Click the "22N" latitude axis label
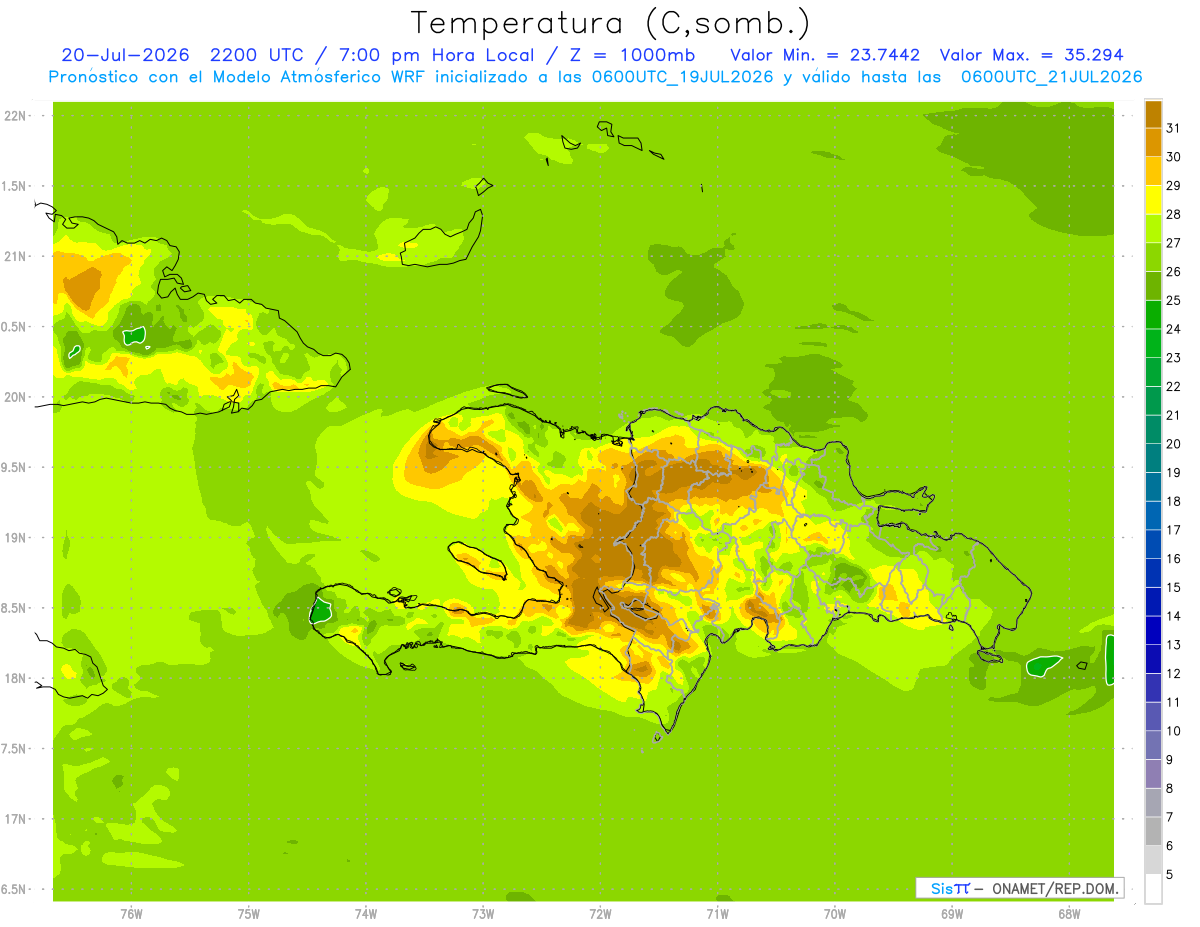Screen dimensions: 1200x927 pyautogui.click(x=16, y=116)
